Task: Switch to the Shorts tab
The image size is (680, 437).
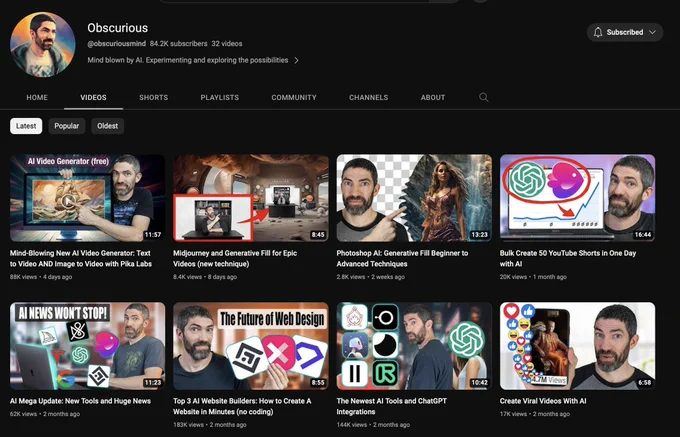Action: click(153, 97)
